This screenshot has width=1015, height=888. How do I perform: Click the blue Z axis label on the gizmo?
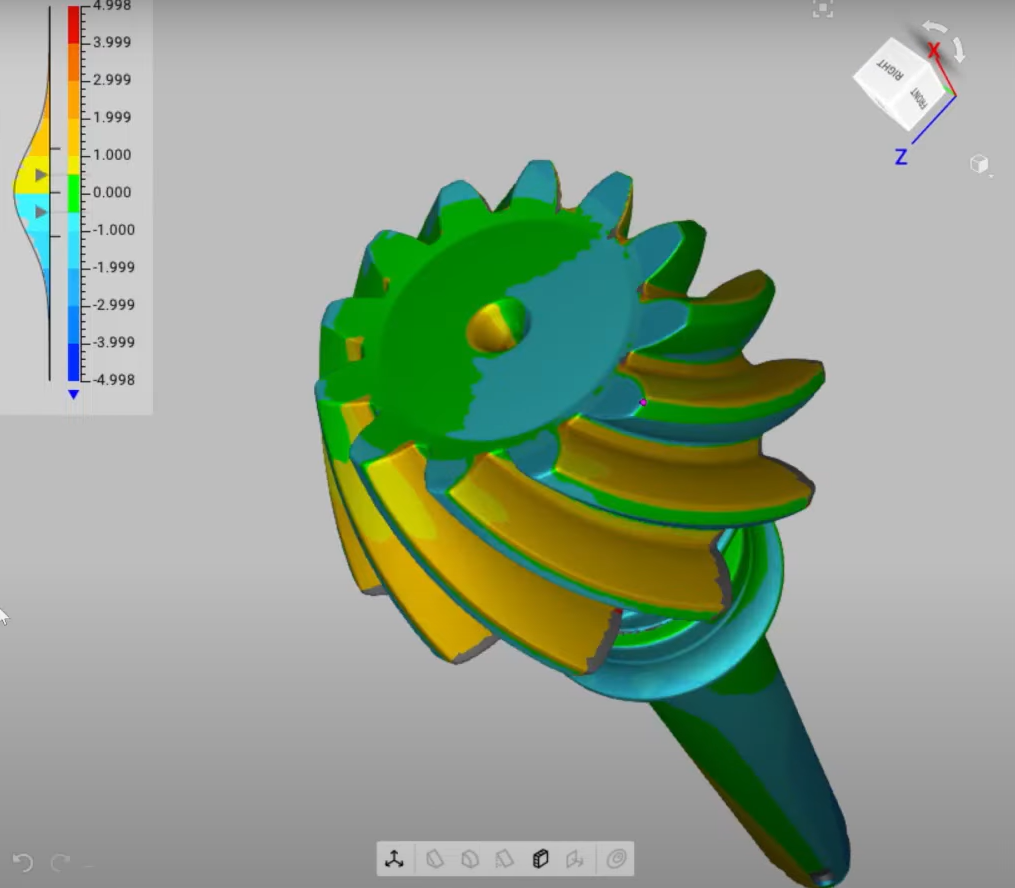[901, 155]
